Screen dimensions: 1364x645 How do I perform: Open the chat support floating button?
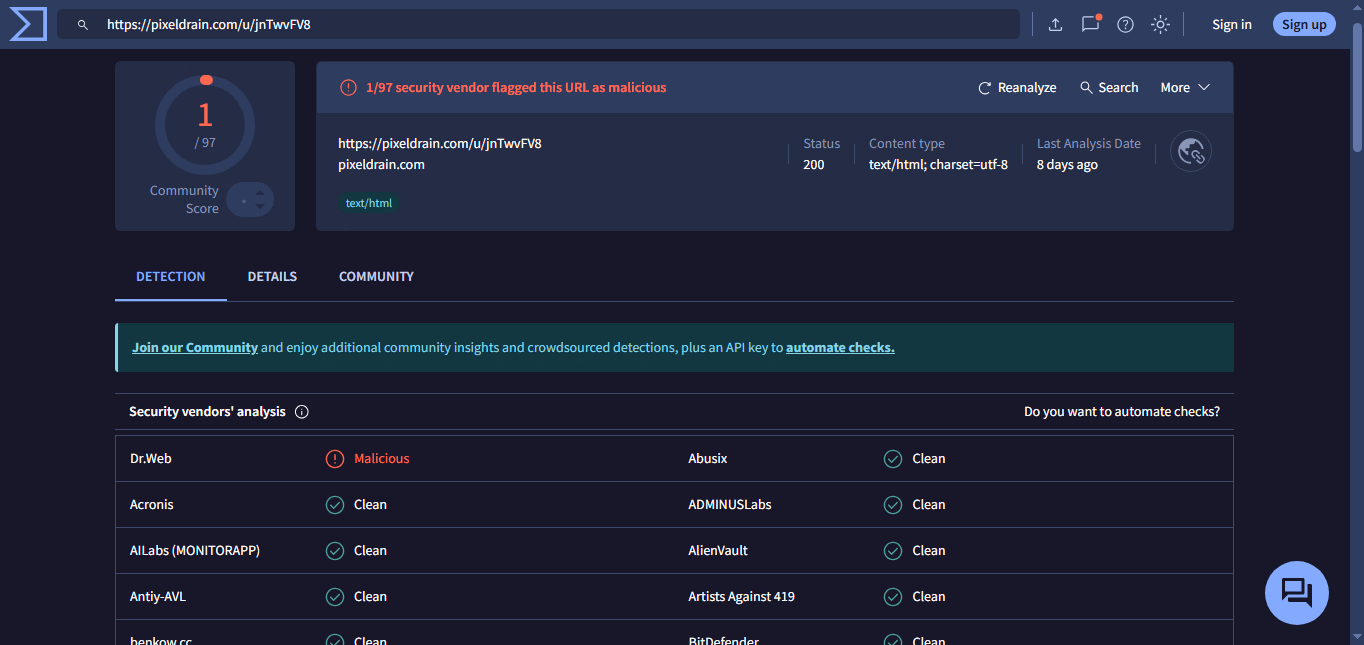pyautogui.click(x=1297, y=593)
